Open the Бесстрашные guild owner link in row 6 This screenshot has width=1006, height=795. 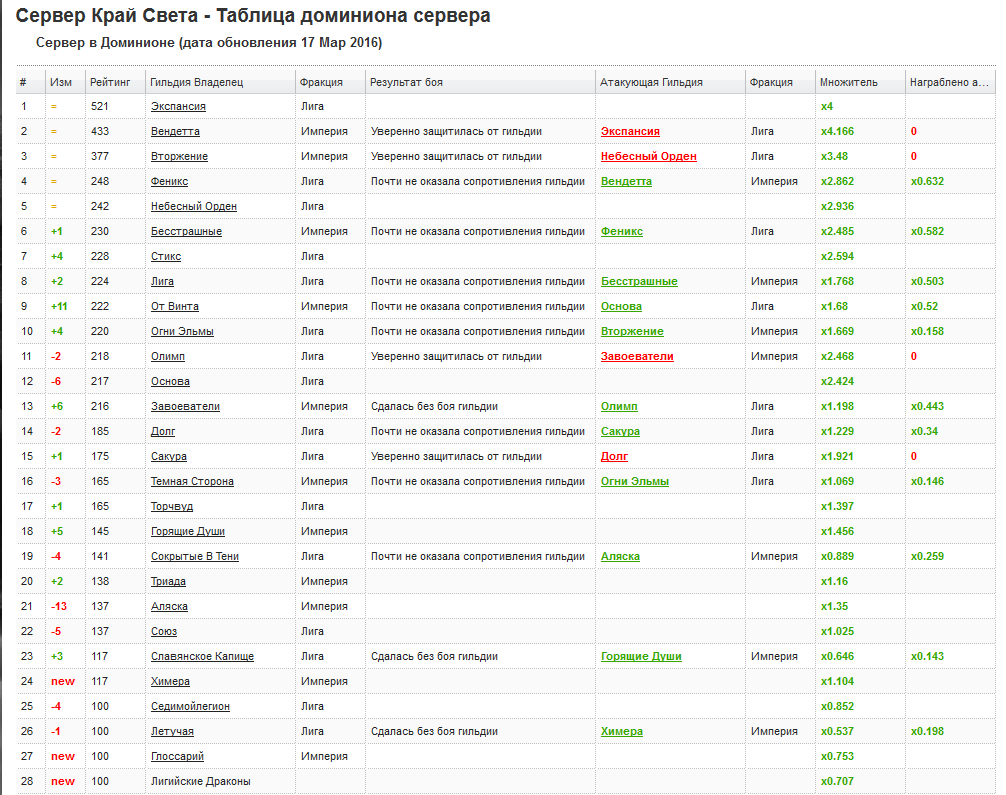click(186, 232)
